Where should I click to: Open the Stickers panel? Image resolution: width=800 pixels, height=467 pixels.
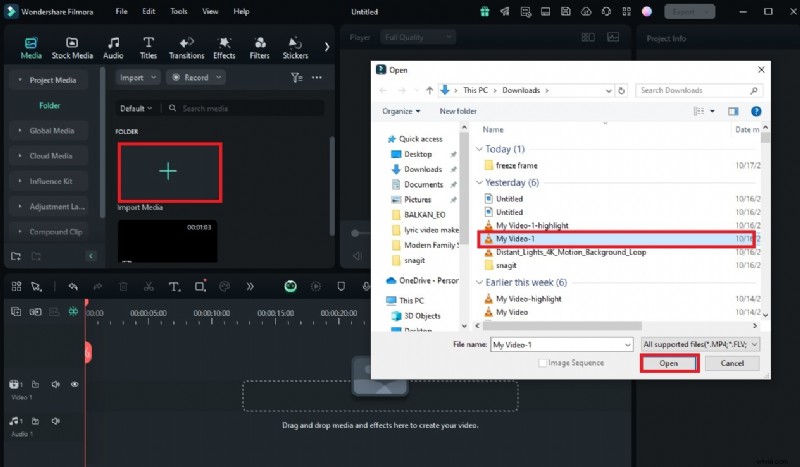[295, 47]
